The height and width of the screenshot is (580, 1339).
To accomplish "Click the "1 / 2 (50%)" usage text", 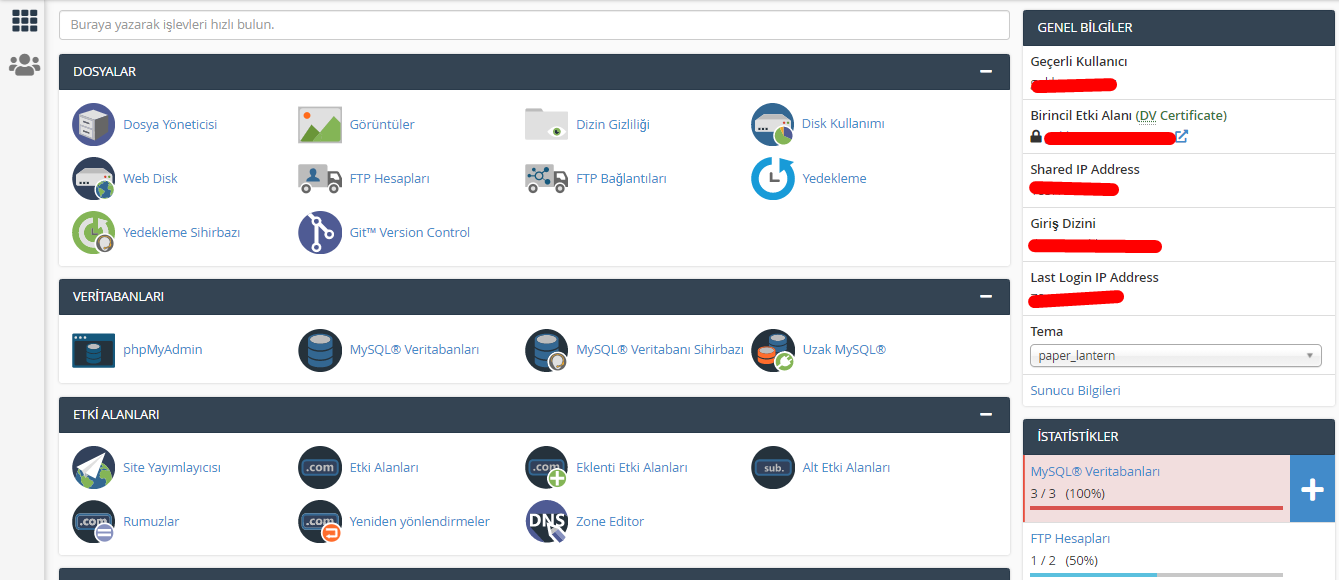I will point(1064,560).
